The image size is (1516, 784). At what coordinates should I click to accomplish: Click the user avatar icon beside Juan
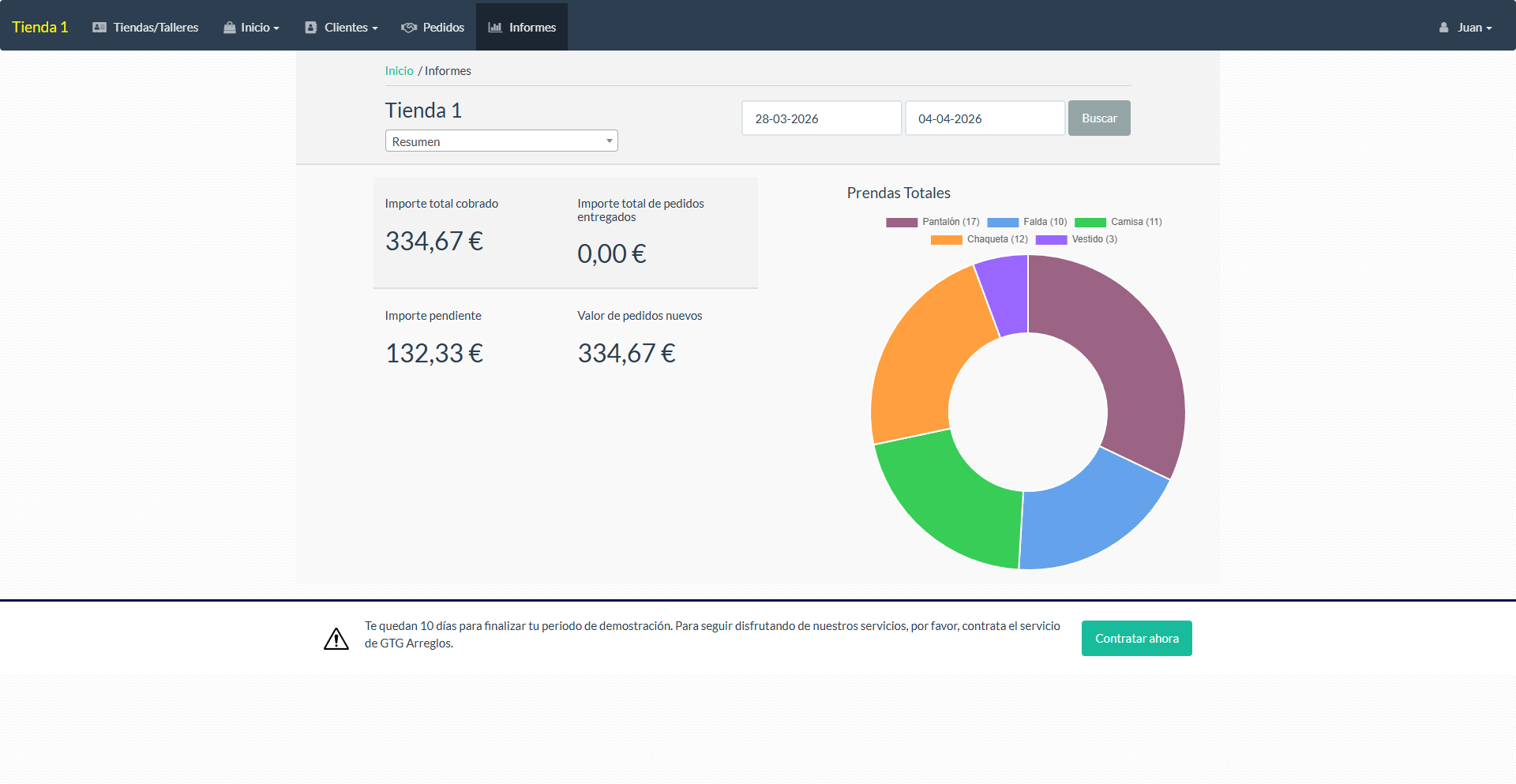[1444, 28]
